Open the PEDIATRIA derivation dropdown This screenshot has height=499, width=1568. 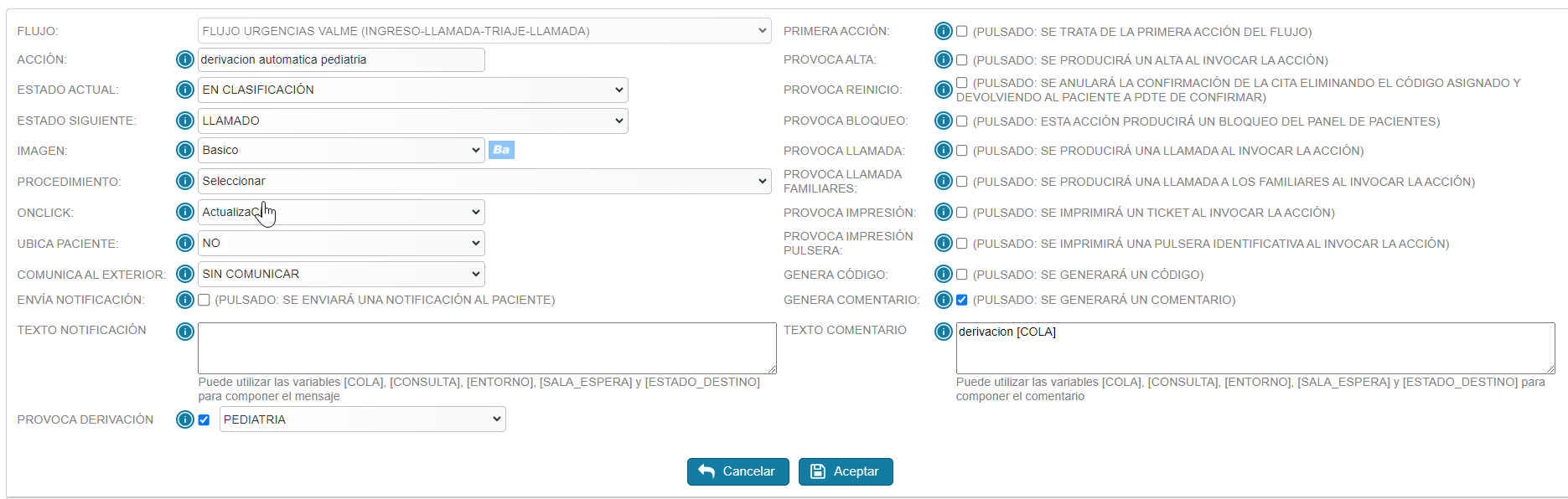(363, 419)
